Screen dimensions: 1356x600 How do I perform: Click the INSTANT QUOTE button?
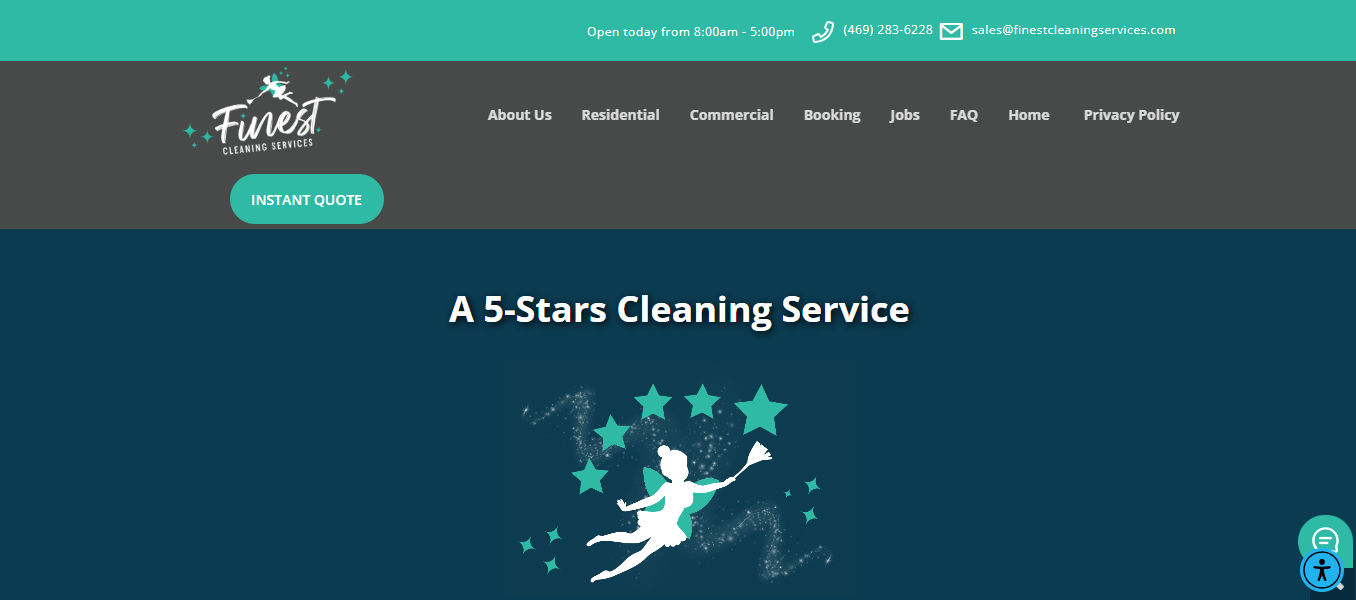pyautogui.click(x=307, y=199)
